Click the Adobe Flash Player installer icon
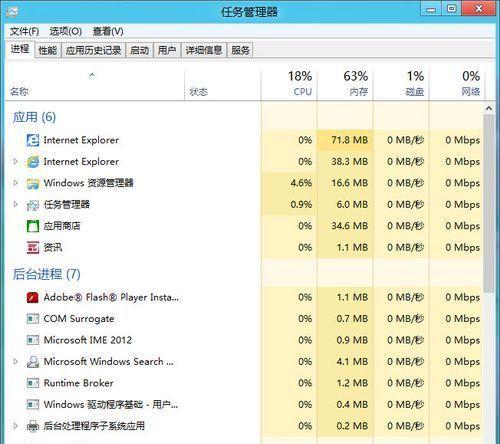Screen dimensions: 500x444 point(33,297)
